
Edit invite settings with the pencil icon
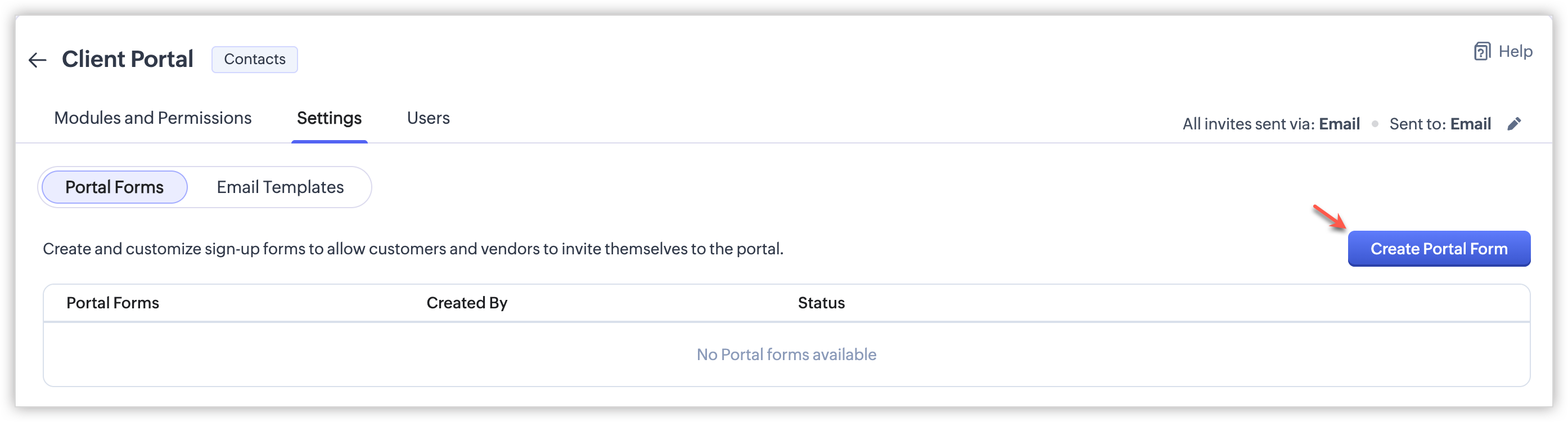pyautogui.click(x=1514, y=124)
